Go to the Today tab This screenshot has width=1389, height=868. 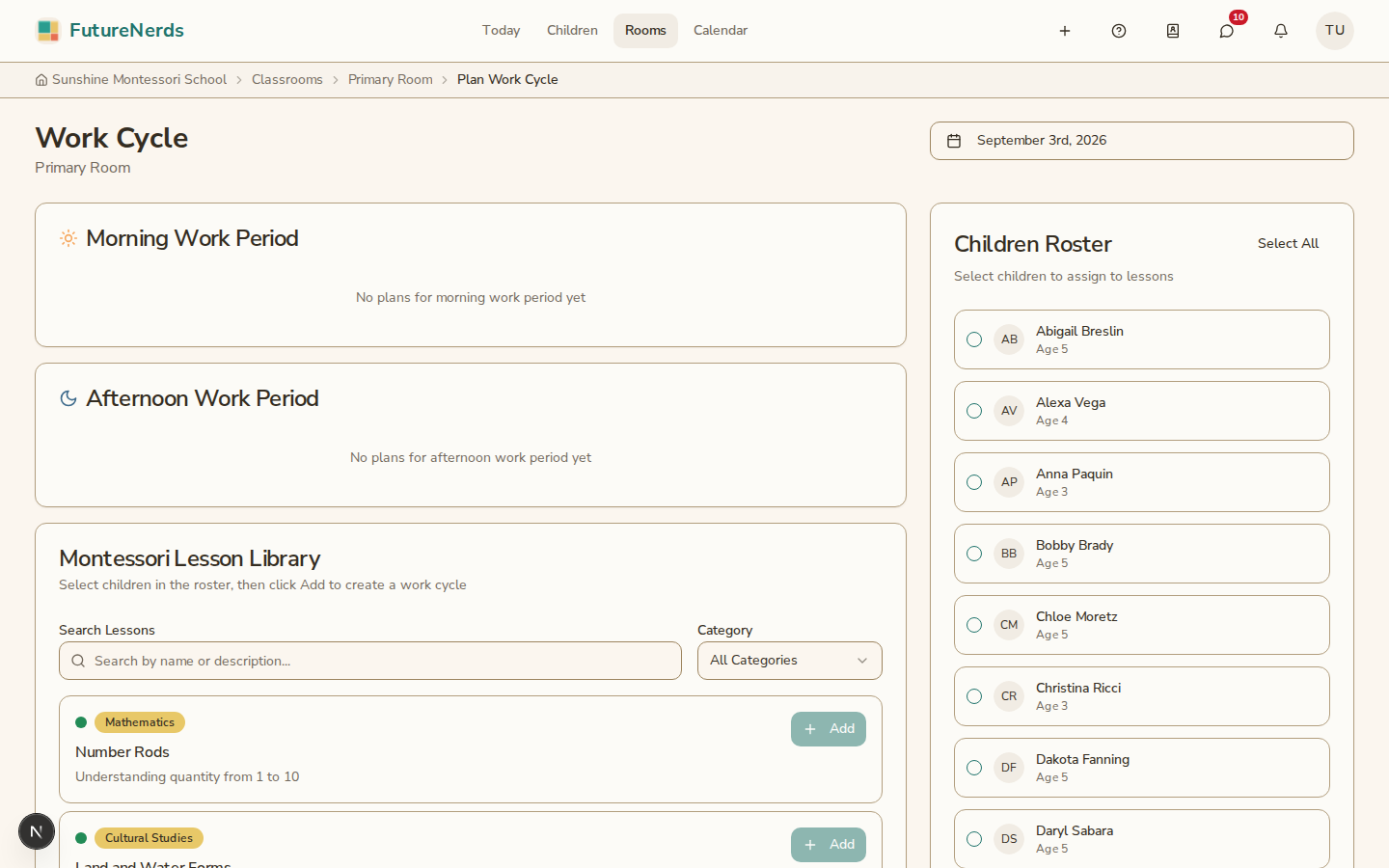[502, 31]
